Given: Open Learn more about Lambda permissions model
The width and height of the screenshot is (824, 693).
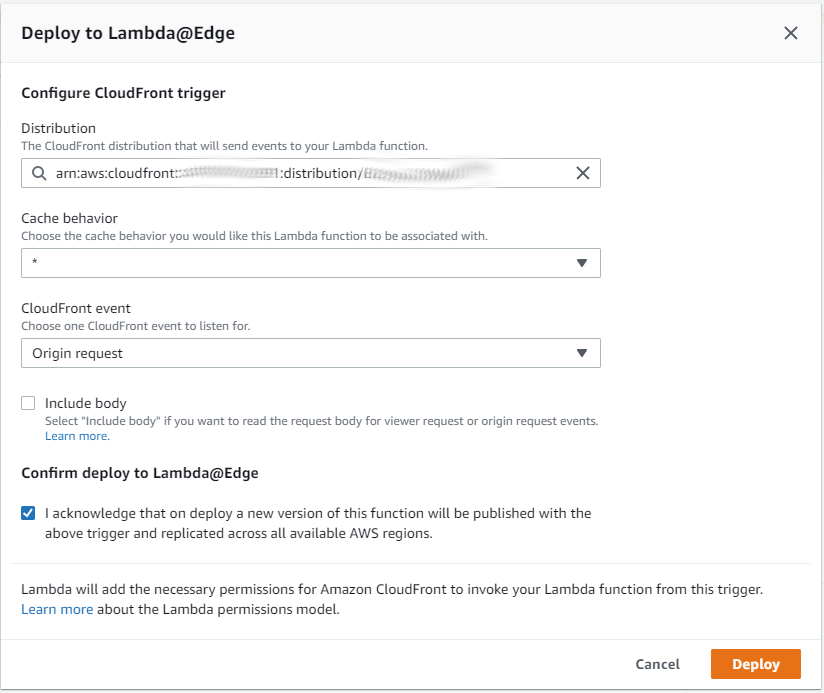Looking at the screenshot, I should [x=57, y=609].
